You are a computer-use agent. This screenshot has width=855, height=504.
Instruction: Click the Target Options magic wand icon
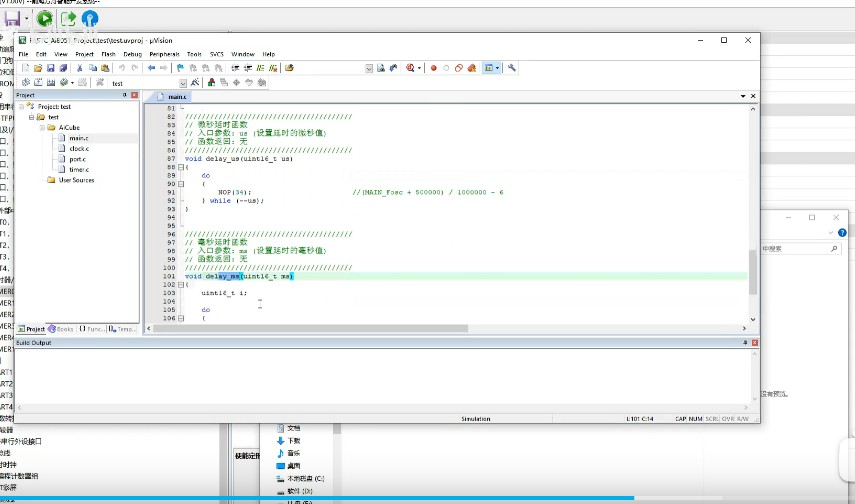click(196, 83)
